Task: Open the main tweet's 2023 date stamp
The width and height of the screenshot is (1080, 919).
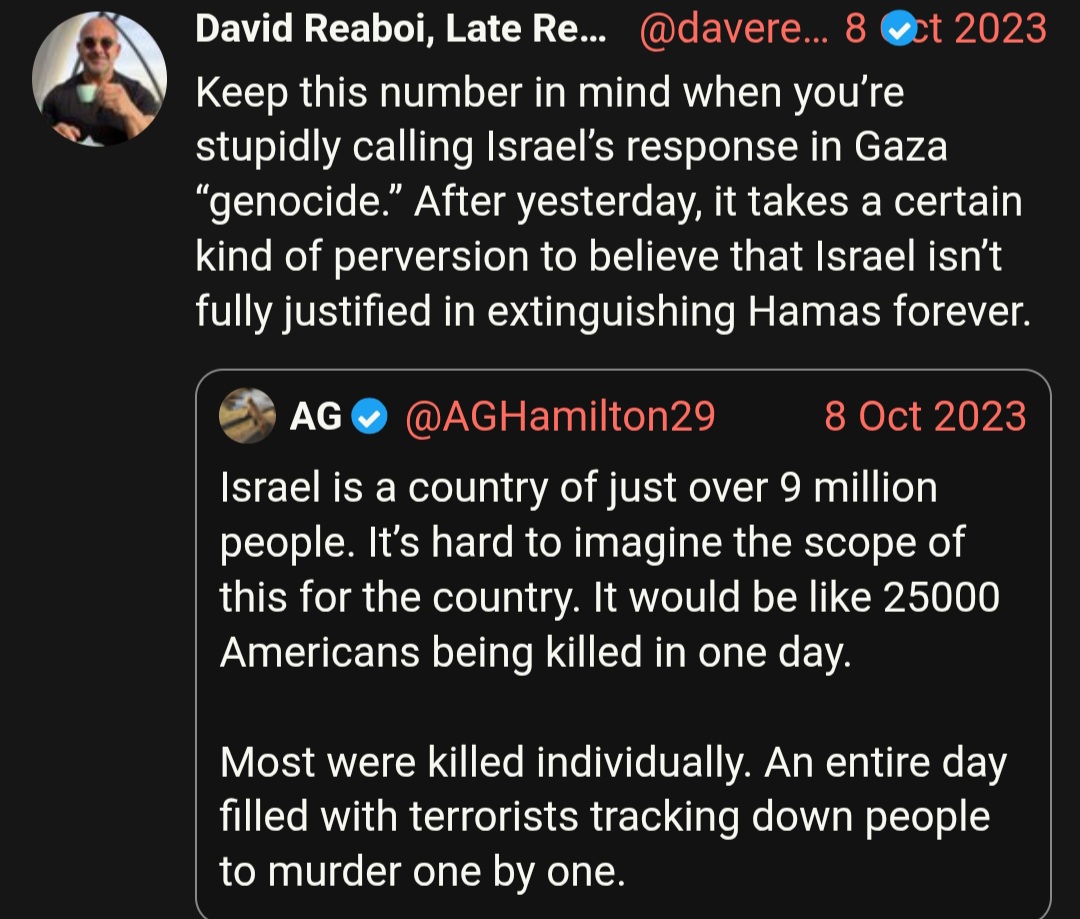Action: point(946,29)
